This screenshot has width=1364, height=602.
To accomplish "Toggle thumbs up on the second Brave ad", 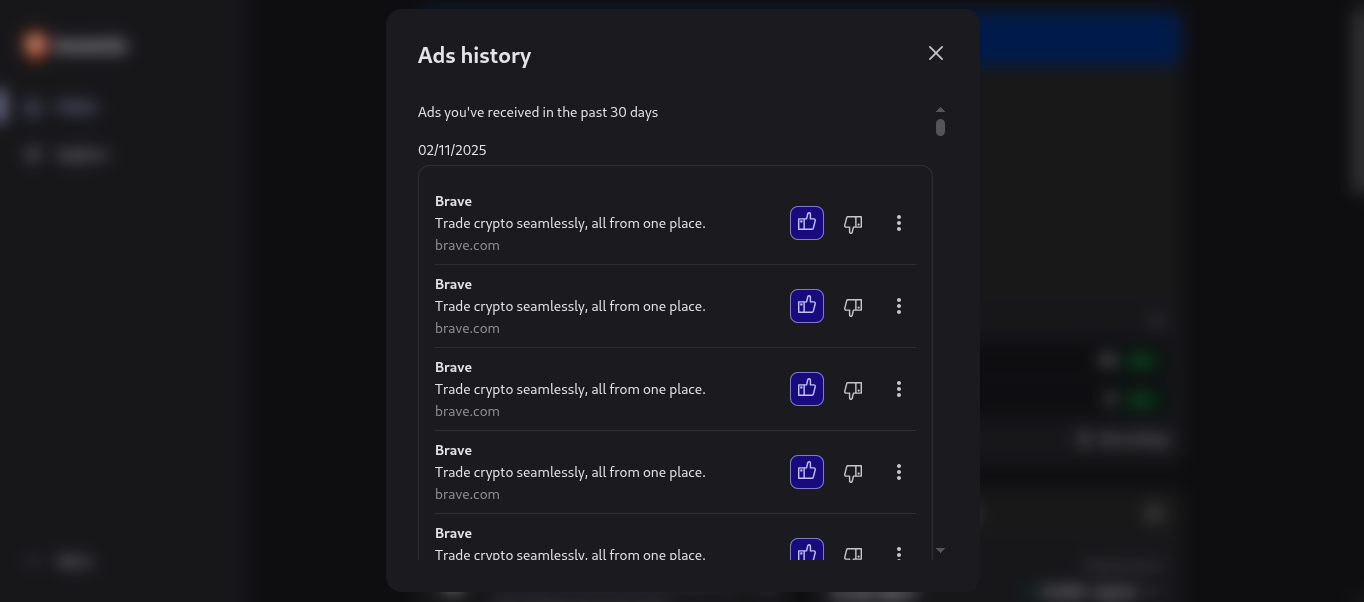I will pyautogui.click(x=807, y=306).
